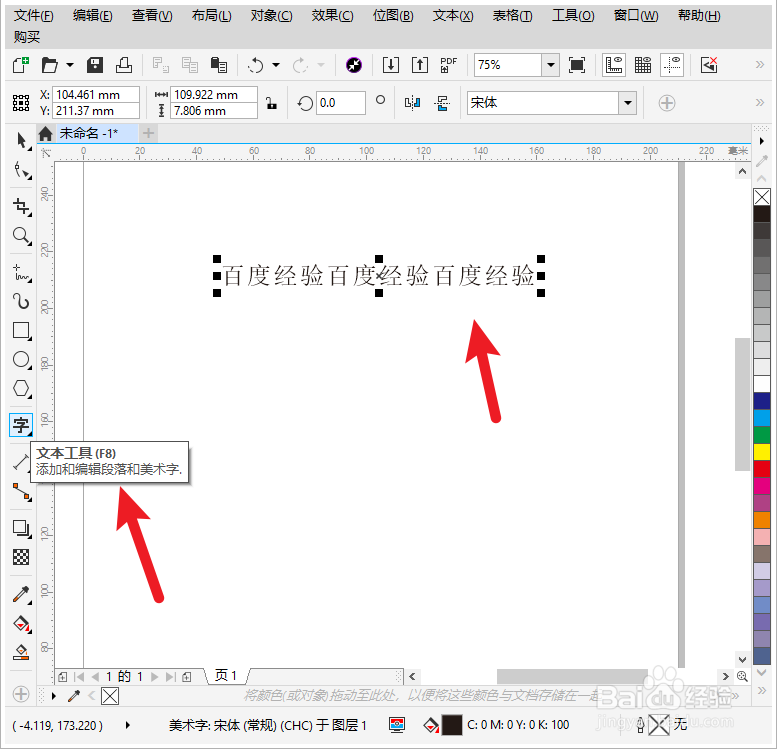The width and height of the screenshot is (777, 749).
Task: Select the Interactive fill tool
Action: (21, 623)
